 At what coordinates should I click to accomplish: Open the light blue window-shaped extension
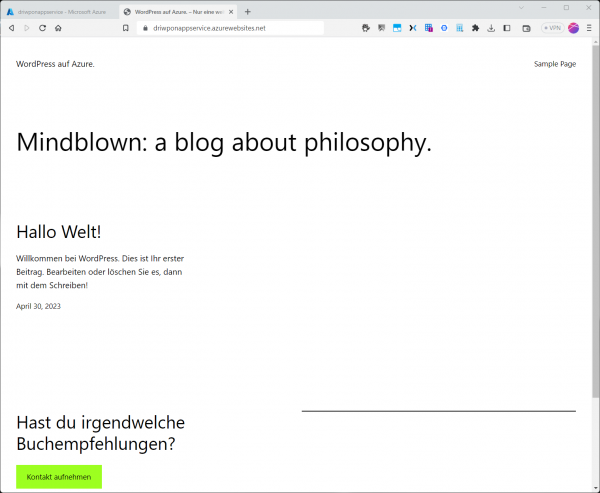point(397,28)
